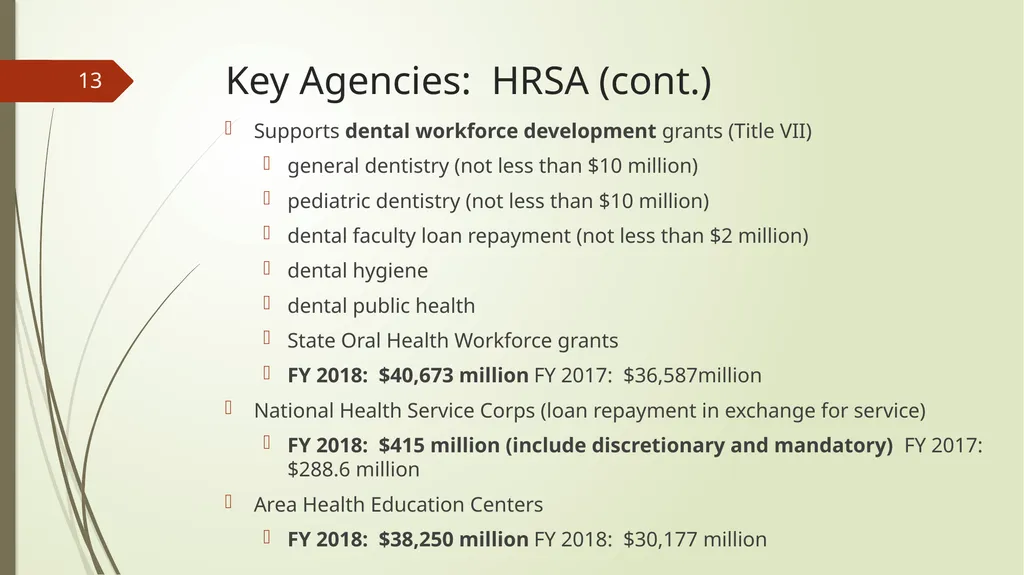Viewport: 1024px width, 575px height.
Task: Click "FY 2018: $40,673 million" line
Action: coord(524,376)
